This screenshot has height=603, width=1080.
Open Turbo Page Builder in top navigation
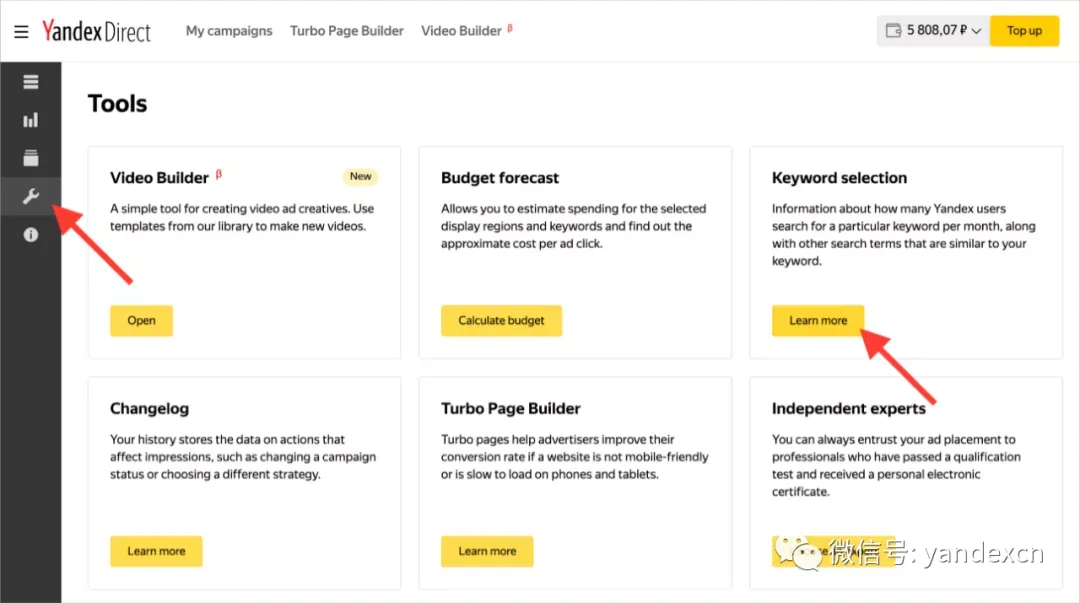pos(346,31)
